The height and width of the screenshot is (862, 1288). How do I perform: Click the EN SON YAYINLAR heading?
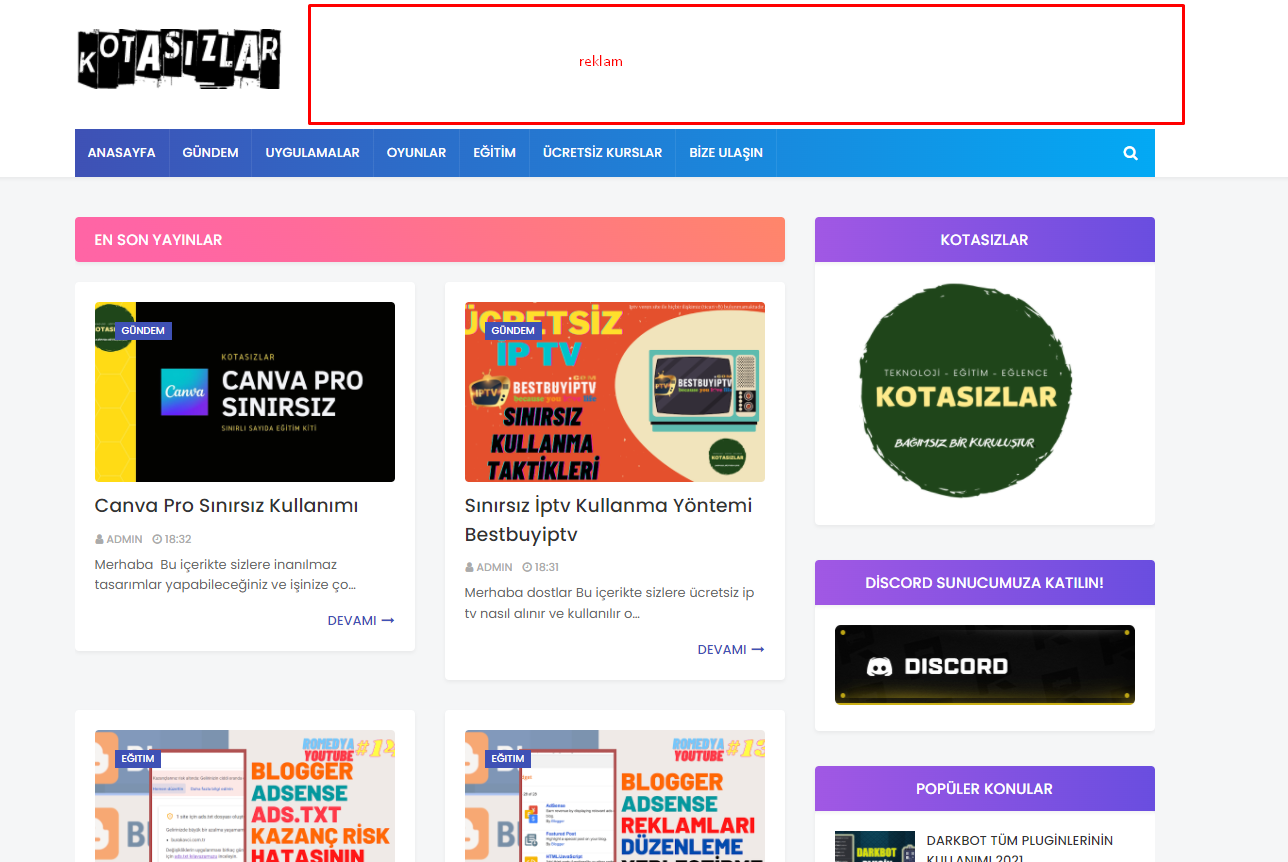pos(158,240)
